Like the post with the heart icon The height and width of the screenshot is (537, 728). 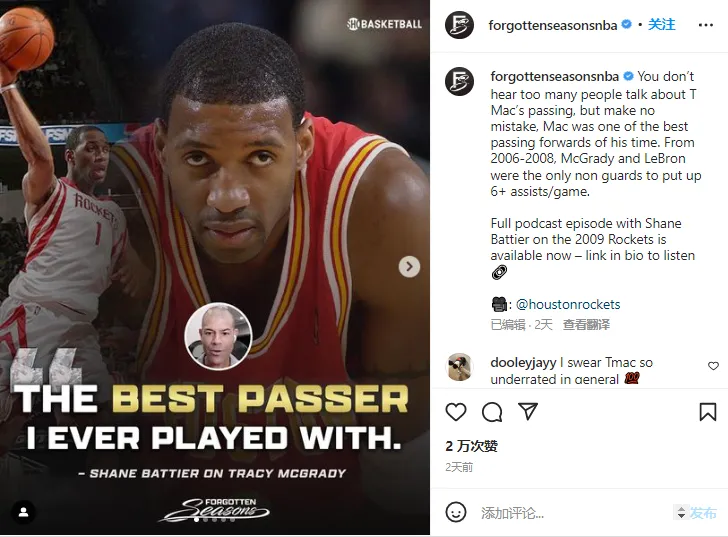(x=455, y=412)
